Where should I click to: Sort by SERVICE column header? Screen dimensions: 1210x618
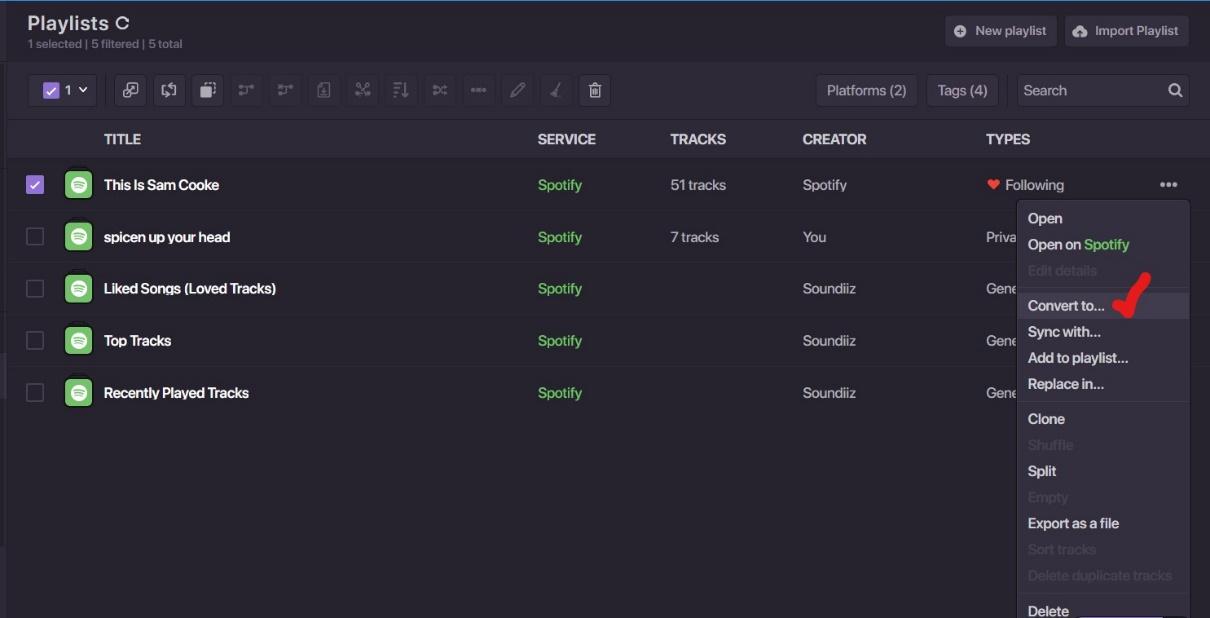click(x=566, y=139)
